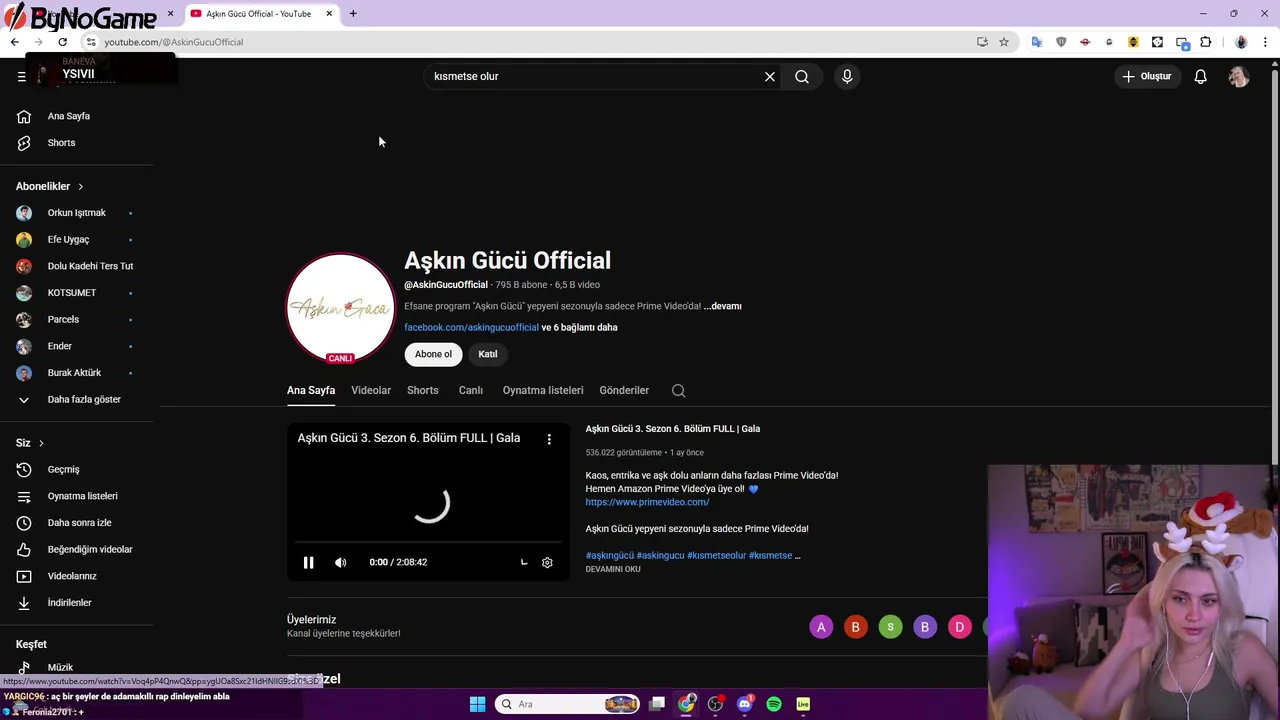
Task: Bookmark page with star icon
Action: tap(1004, 42)
